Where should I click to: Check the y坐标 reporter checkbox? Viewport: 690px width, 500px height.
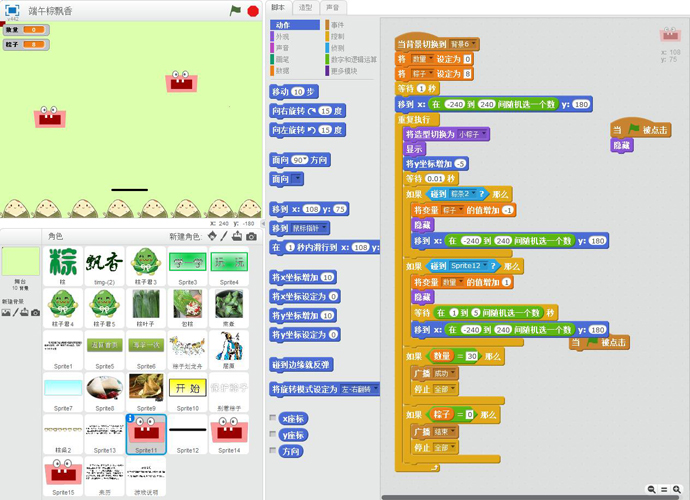coord(274,435)
